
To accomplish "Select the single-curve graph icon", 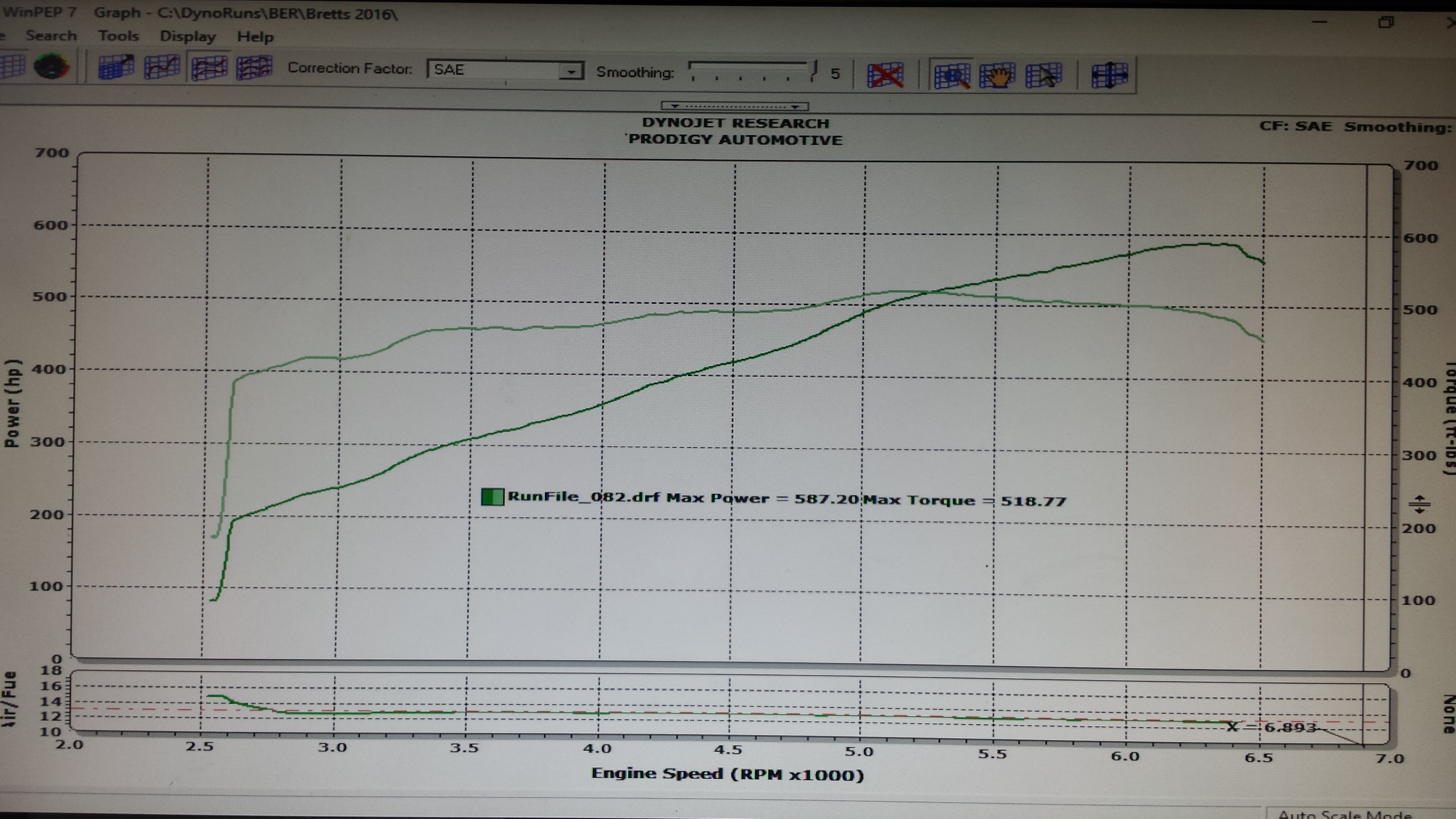I will click(x=162, y=68).
